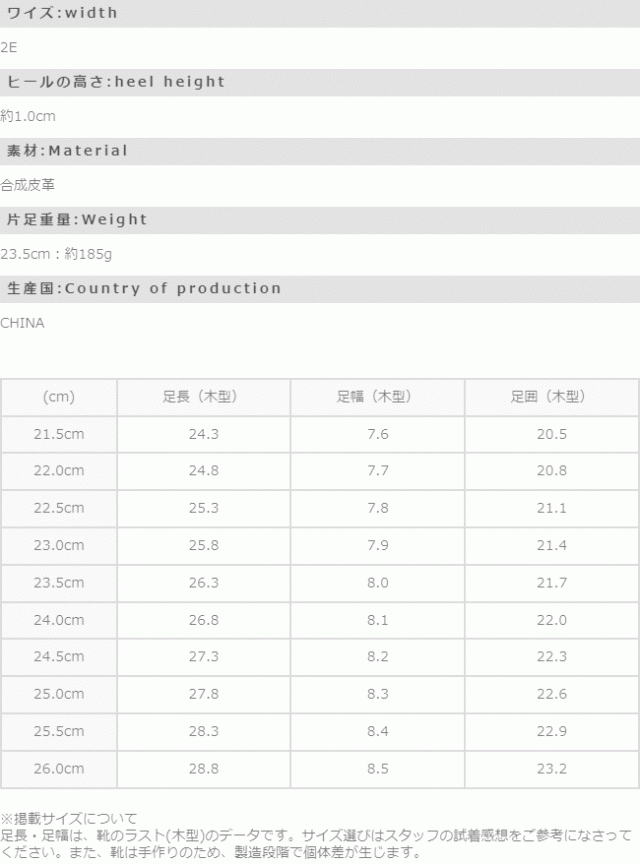This screenshot has width=640, height=864.
Task: Click the 25.8 foot length cell
Action: click(x=204, y=545)
